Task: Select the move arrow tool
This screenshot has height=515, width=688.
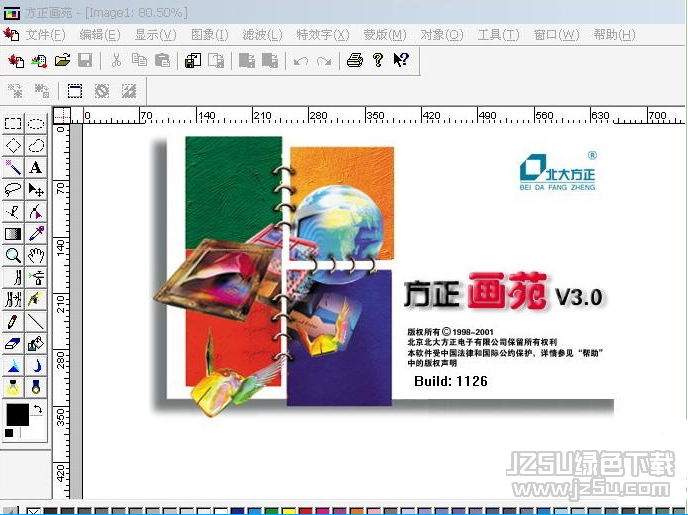Action: 36,190
